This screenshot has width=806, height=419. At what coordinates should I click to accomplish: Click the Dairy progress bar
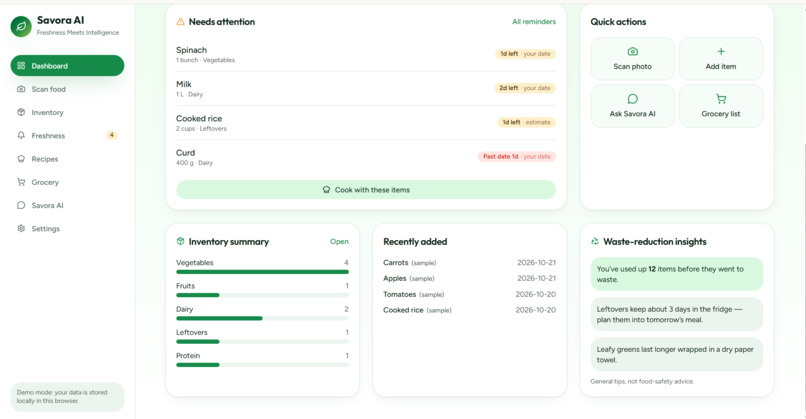(262, 318)
